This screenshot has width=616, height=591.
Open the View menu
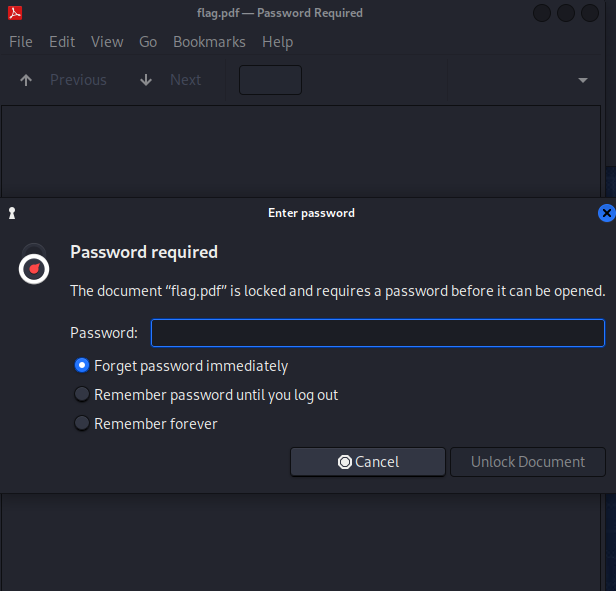pyautogui.click(x=107, y=42)
